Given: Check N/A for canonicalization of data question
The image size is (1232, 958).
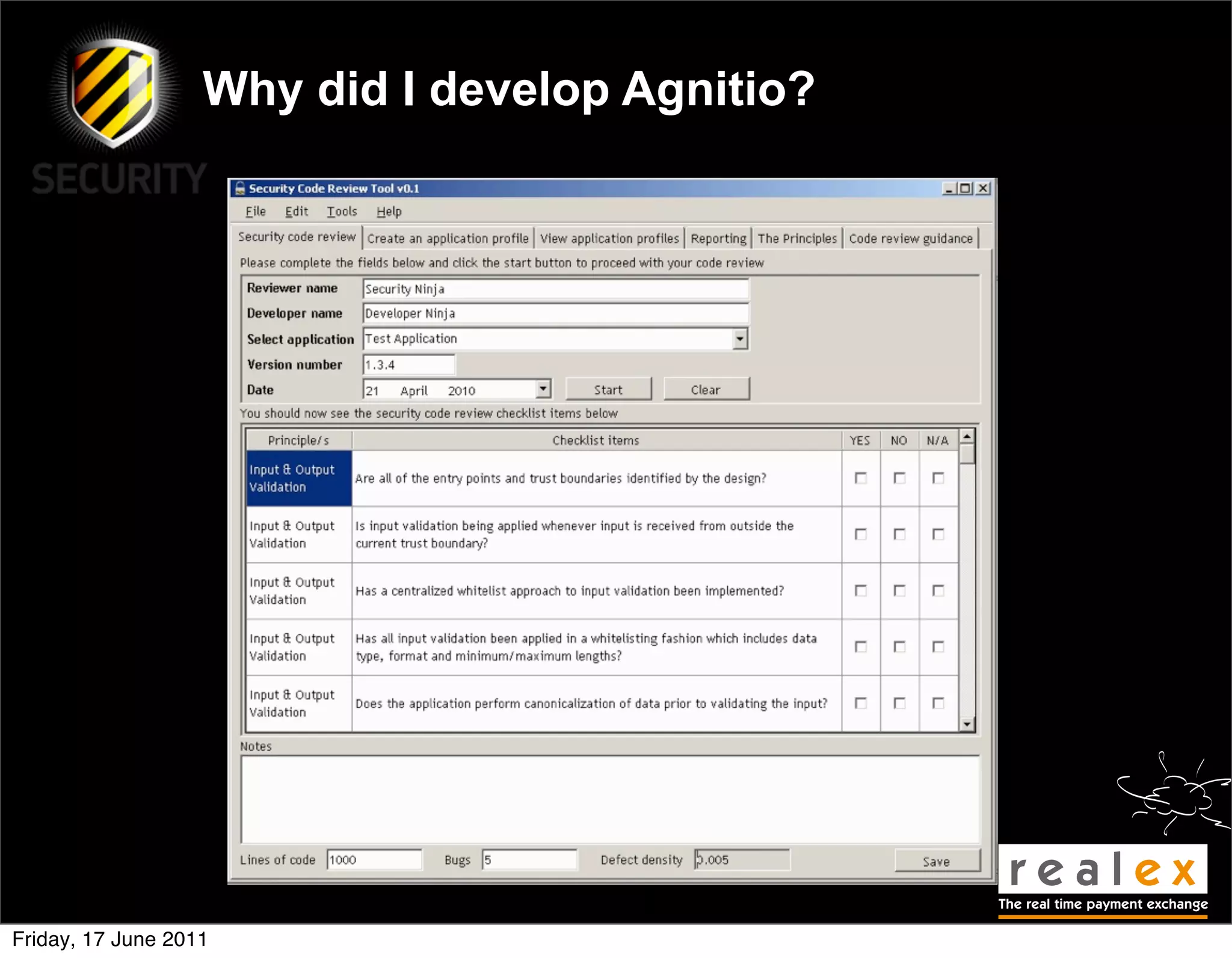Looking at the screenshot, I should (938, 703).
